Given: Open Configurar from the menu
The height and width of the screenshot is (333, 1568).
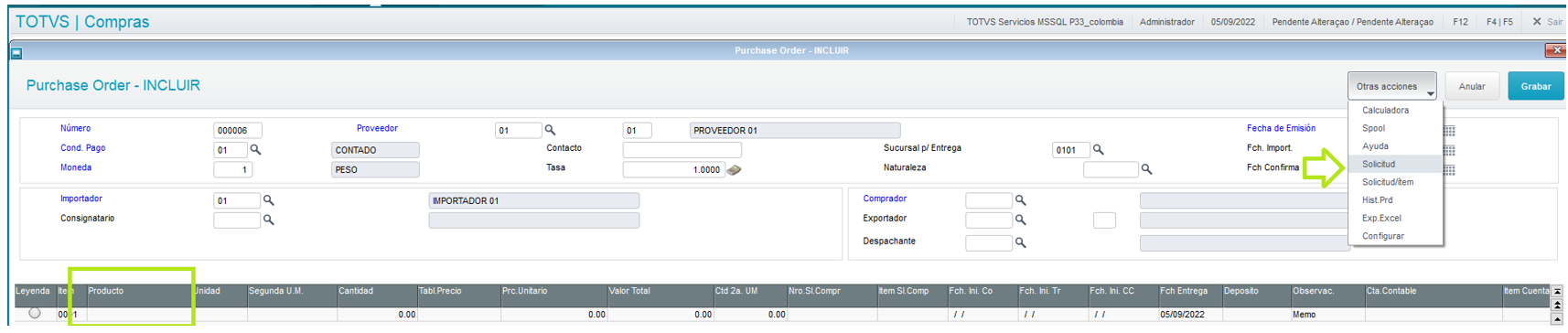Looking at the screenshot, I should (x=1395, y=236).
